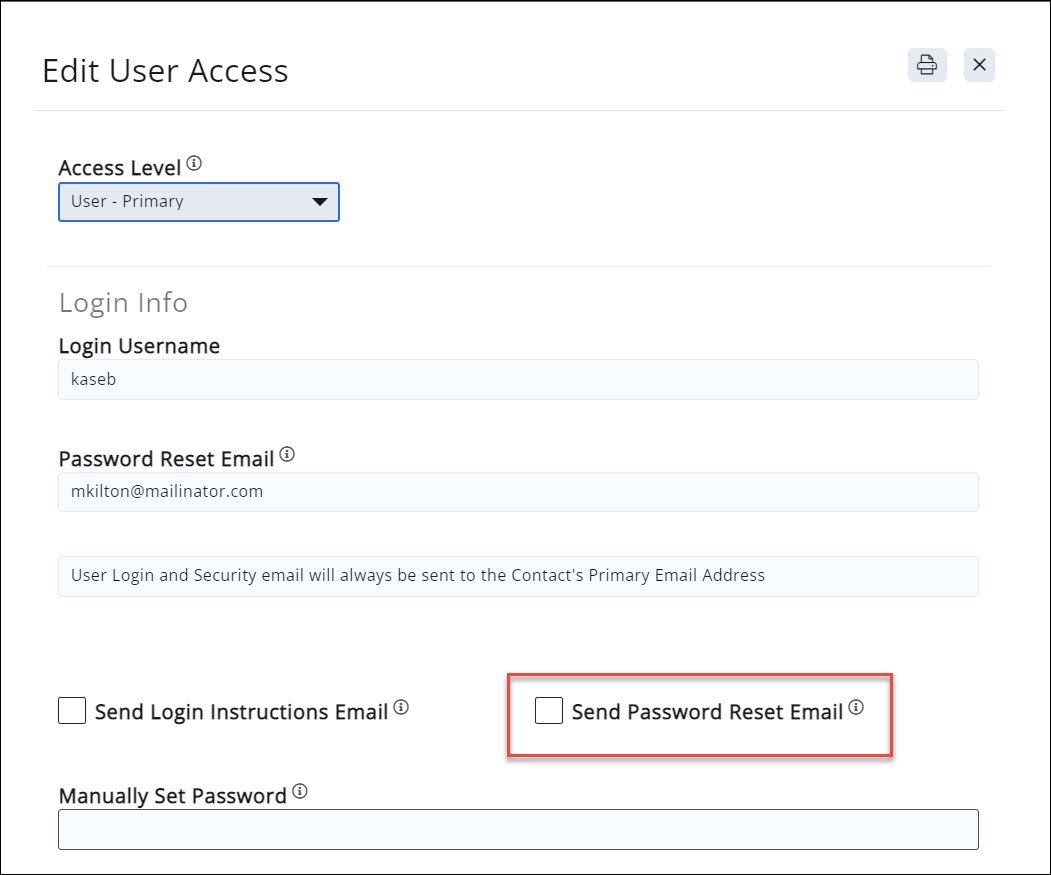Click the info icon beside Password Reset Email
The image size is (1051, 875).
pos(287,455)
